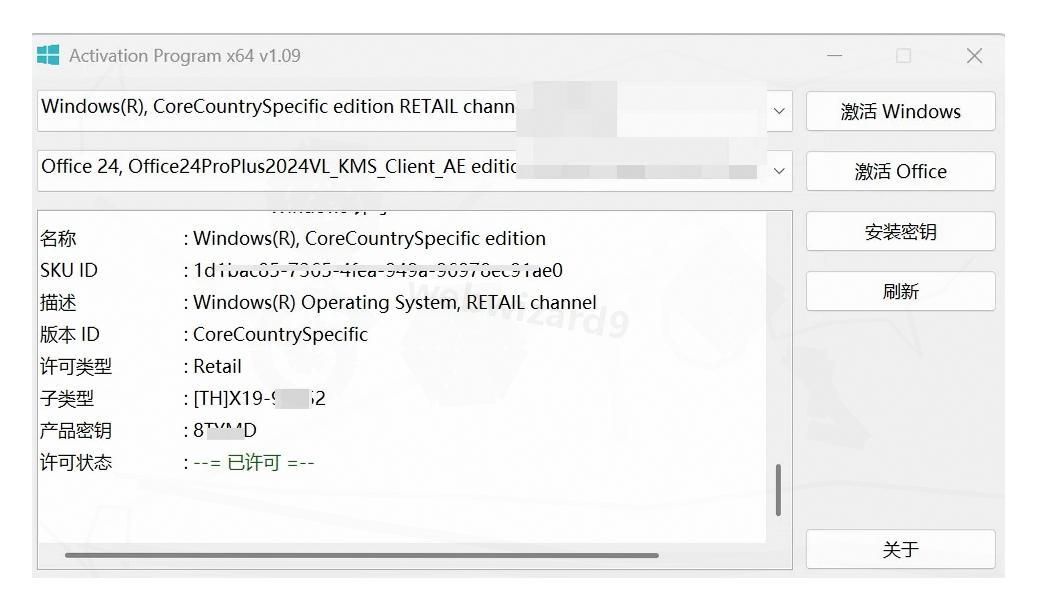
Task: Click the 激活 Office button
Action: click(900, 172)
